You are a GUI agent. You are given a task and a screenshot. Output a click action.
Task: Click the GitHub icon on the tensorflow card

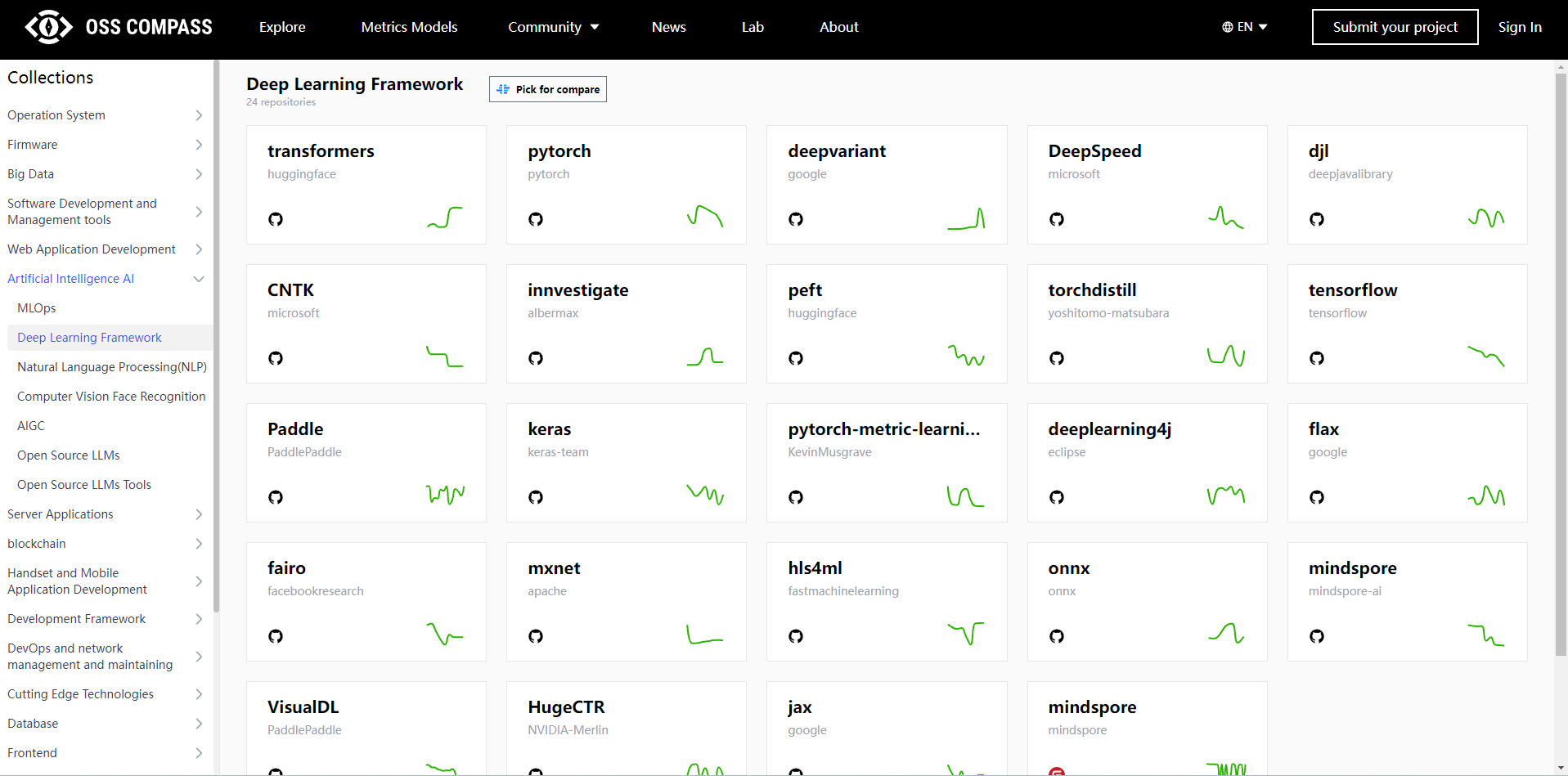pos(1317,358)
